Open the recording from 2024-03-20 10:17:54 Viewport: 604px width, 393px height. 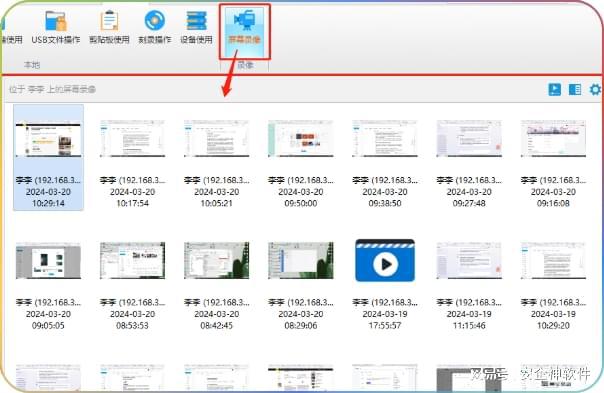click(x=133, y=163)
